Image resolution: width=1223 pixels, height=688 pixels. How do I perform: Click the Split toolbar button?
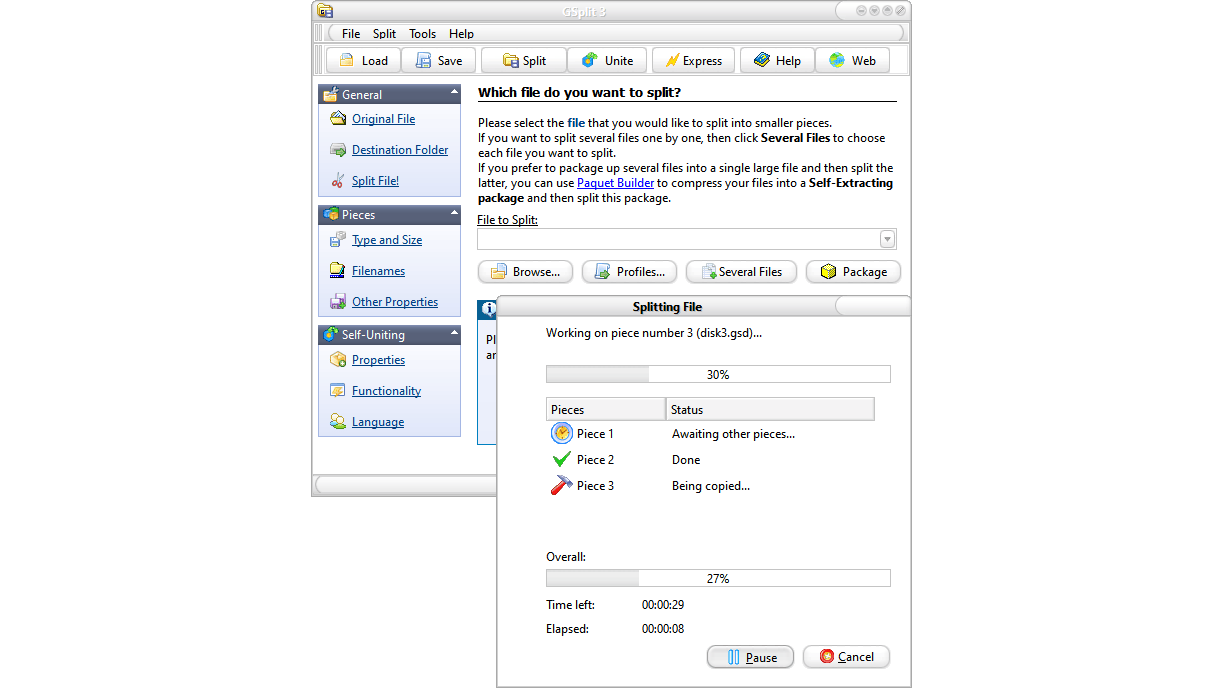523,60
